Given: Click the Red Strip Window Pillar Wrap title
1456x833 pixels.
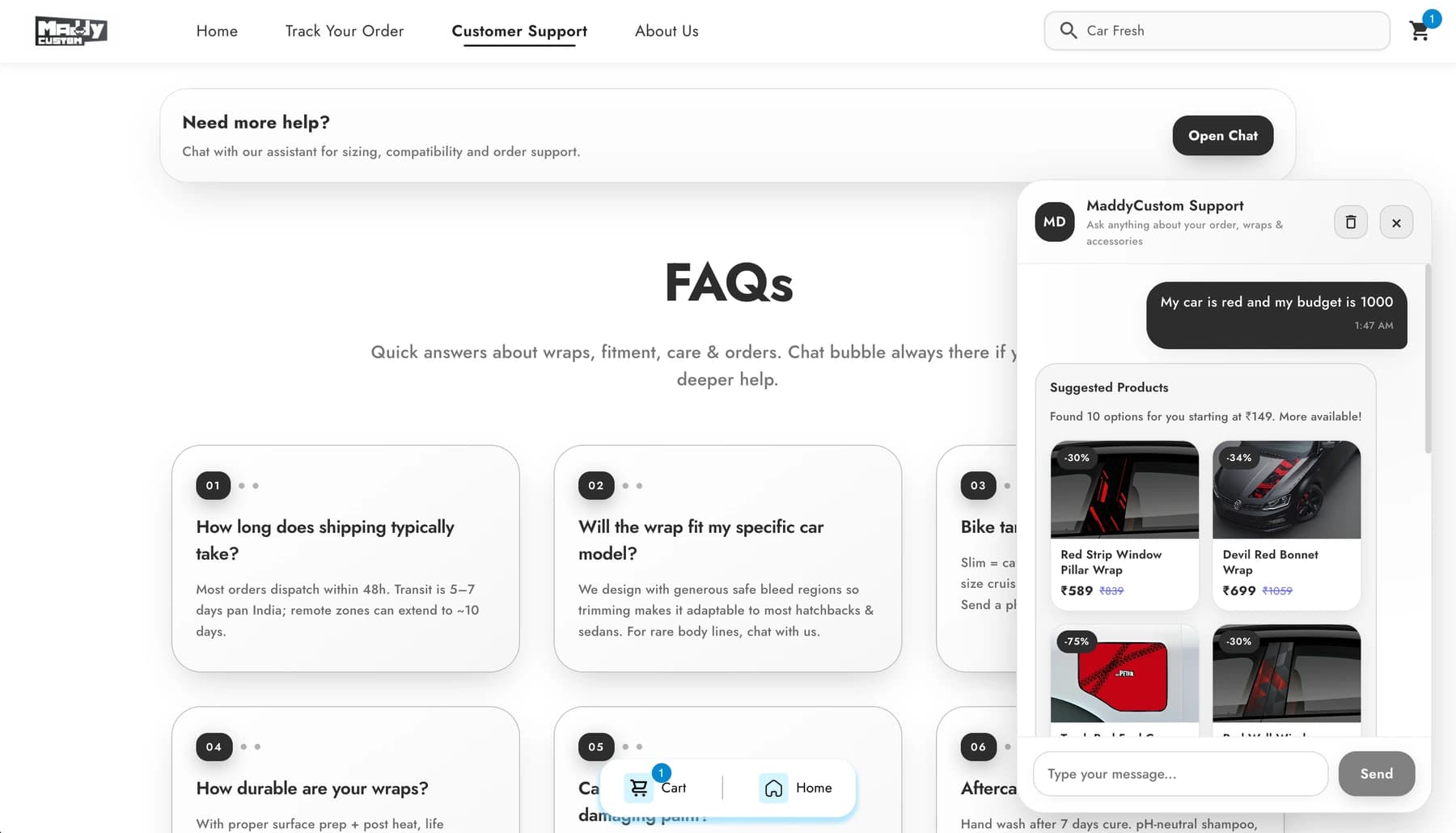Looking at the screenshot, I should pos(1111,562).
